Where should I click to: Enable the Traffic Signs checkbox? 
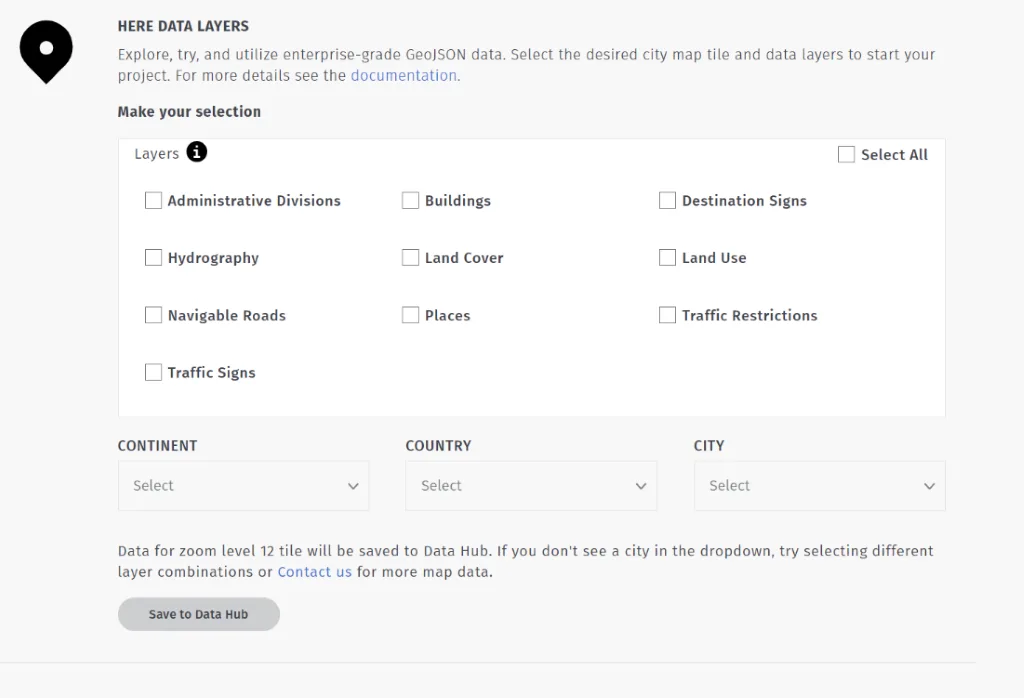point(153,372)
